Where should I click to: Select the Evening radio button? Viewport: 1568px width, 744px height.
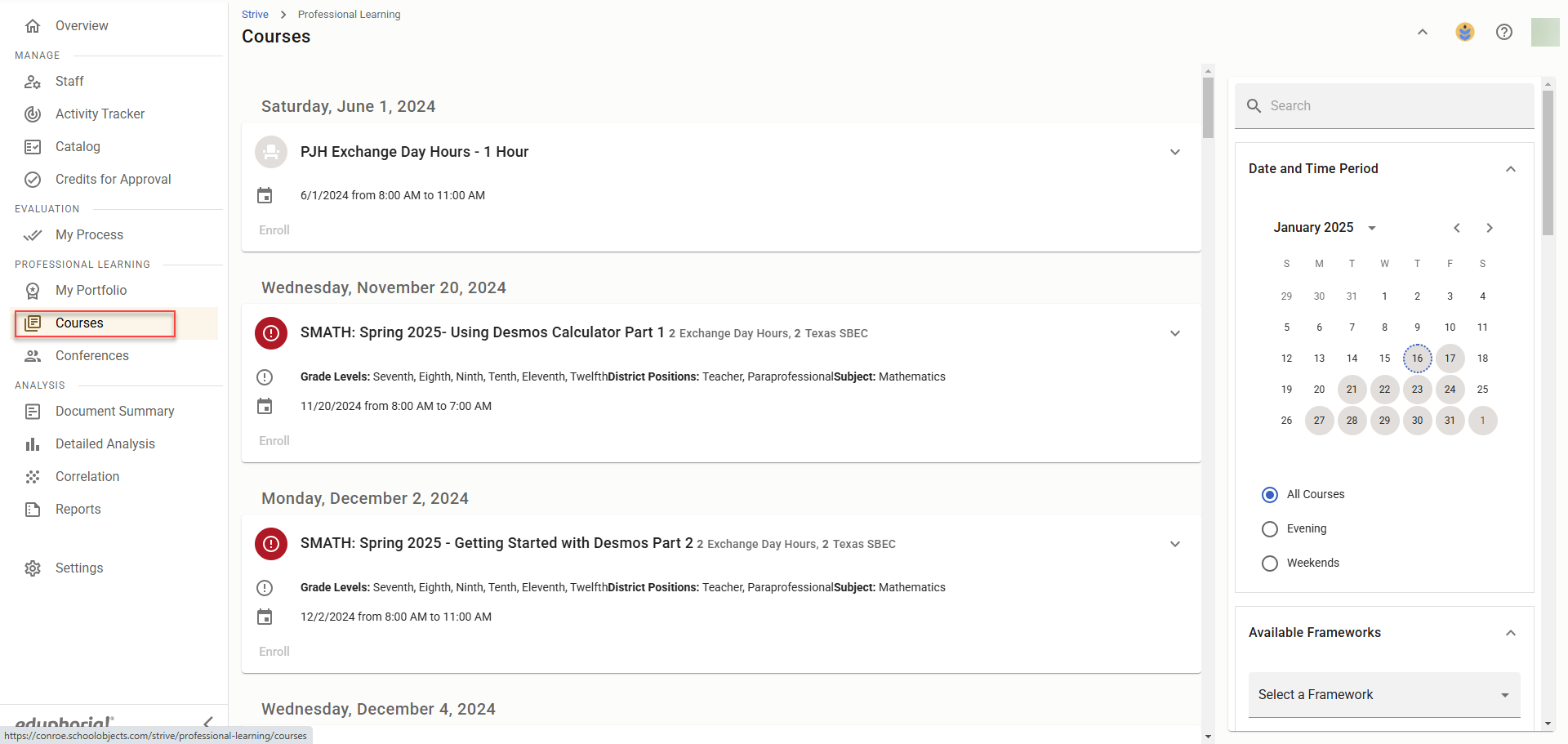click(1270, 529)
